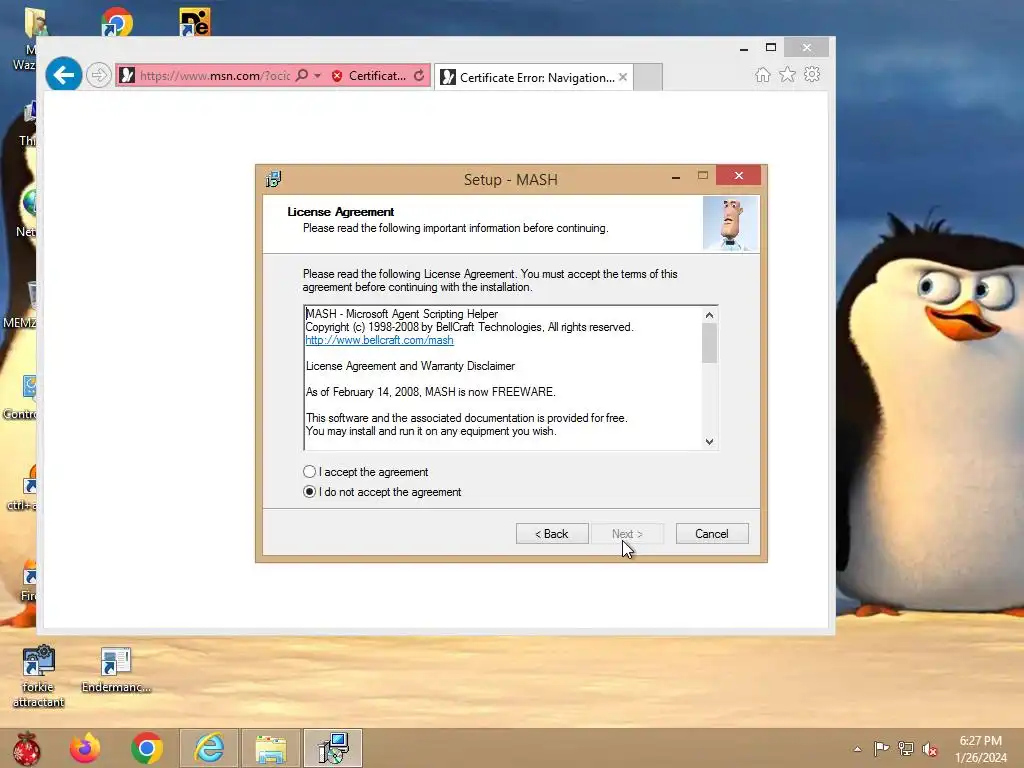Image resolution: width=1024 pixels, height=768 pixels.
Task: Click the IE Home icon
Action: pyautogui.click(x=763, y=74)
